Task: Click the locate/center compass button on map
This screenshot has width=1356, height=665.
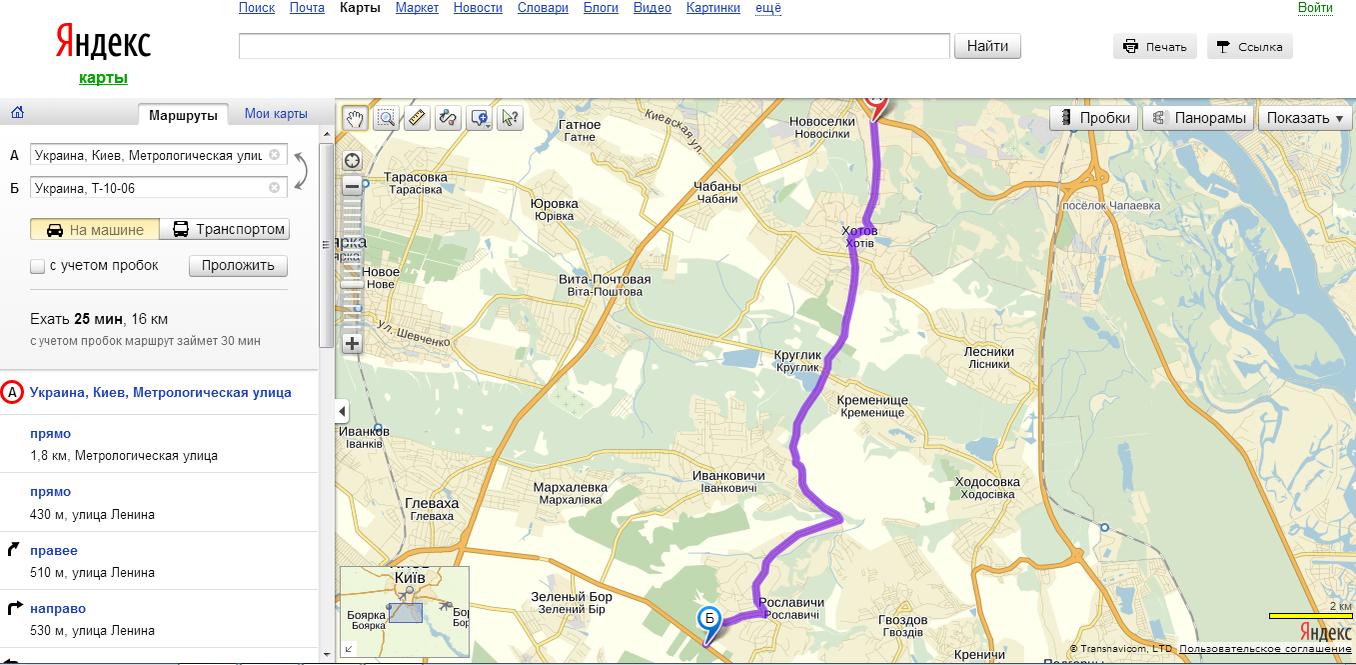Action: pos(352,161)
